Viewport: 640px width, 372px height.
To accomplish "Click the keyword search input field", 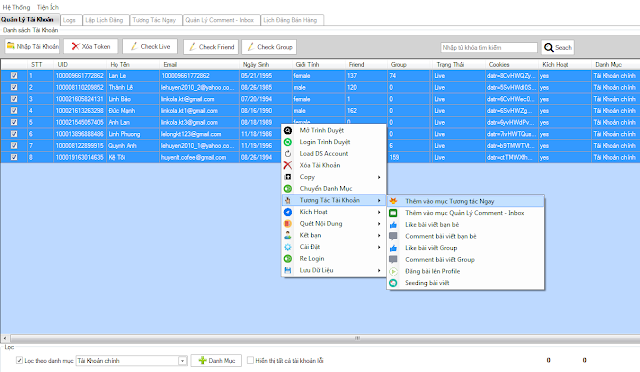I will tap(489, 47).
